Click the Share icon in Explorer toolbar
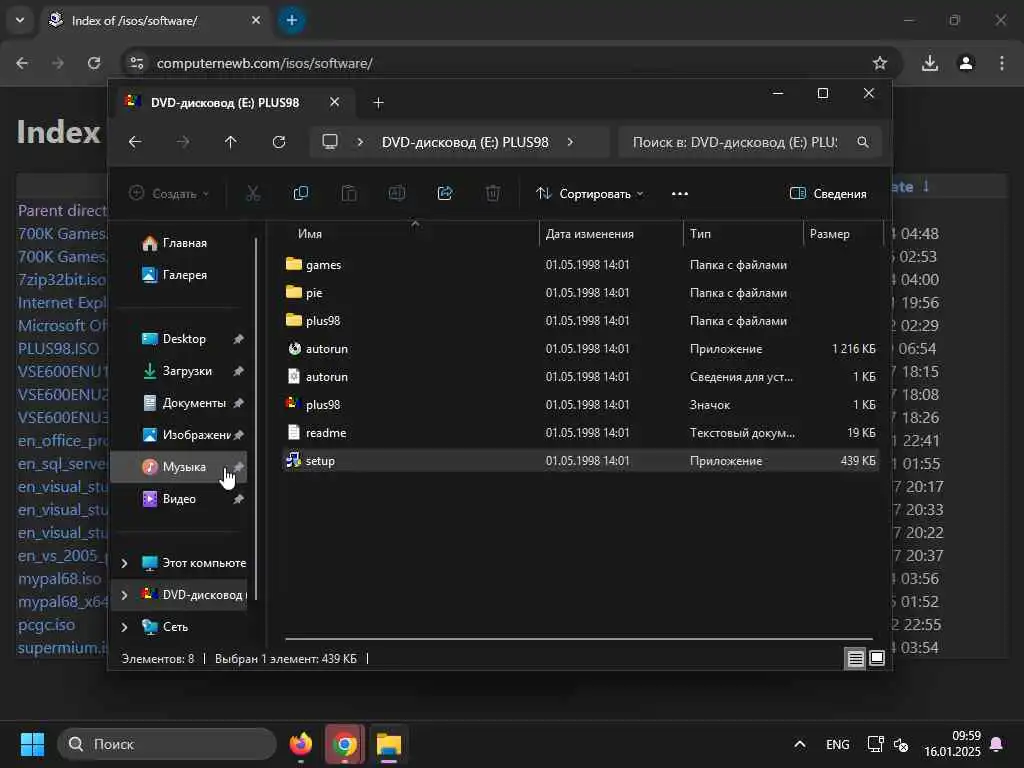 (x=445, y=193)
